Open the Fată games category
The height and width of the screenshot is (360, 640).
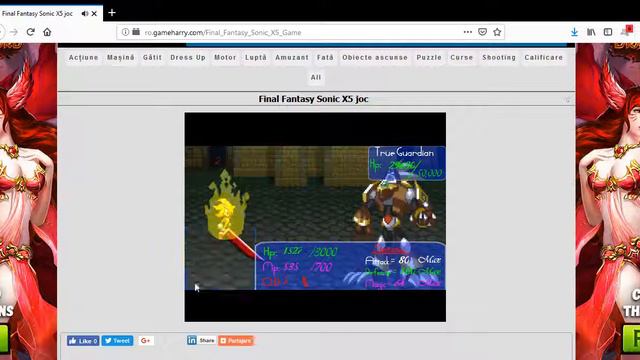[x=325, y=58]
